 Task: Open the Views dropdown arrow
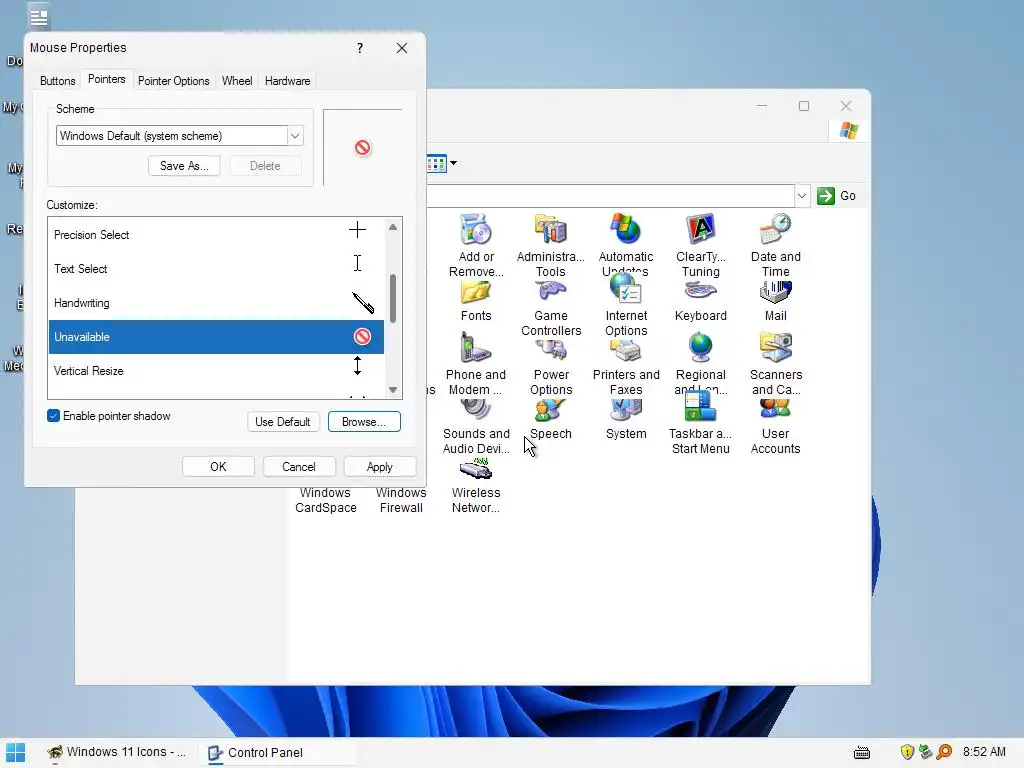453,163
